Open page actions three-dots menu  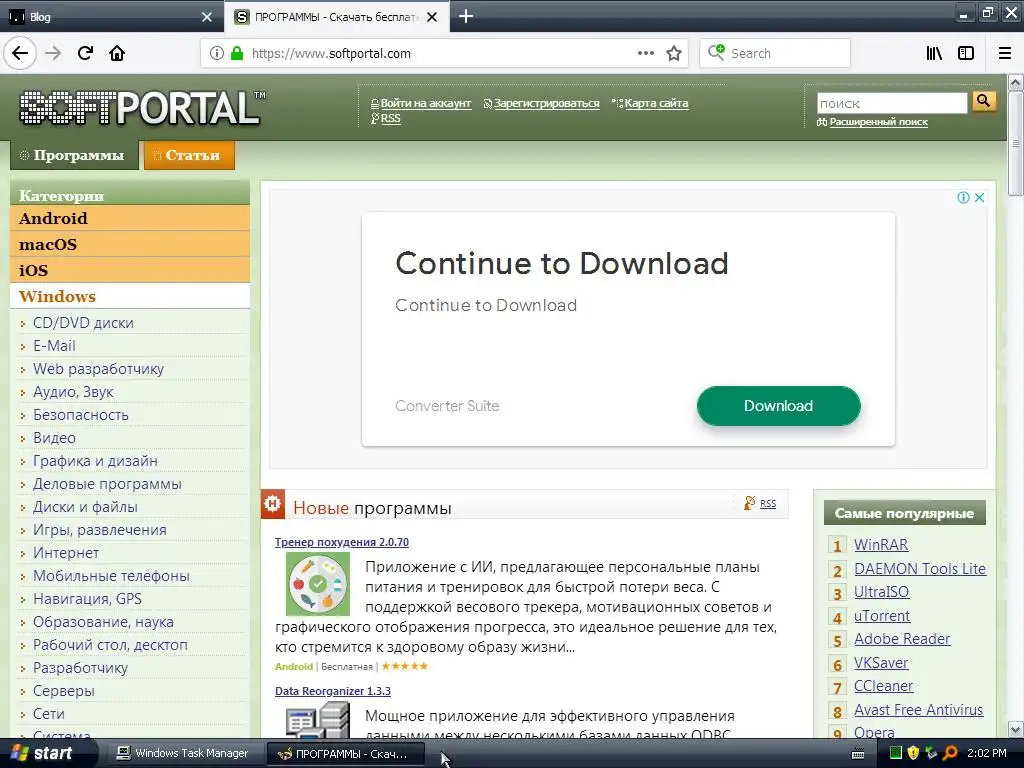(645, 53)
